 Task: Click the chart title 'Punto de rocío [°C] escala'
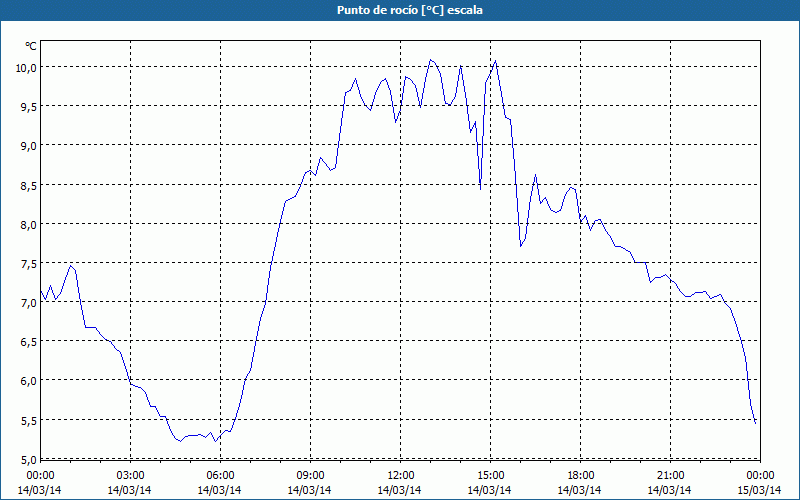coord(410,10)
